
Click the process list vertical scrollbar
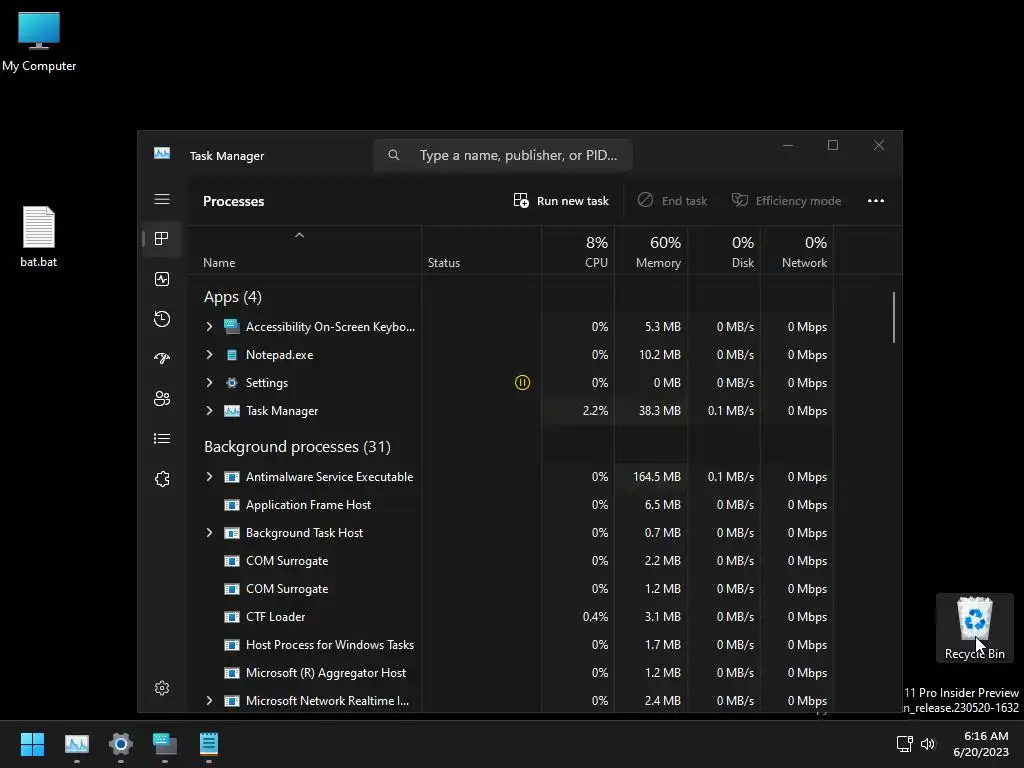pyautogui.click(x=893, y=317)
